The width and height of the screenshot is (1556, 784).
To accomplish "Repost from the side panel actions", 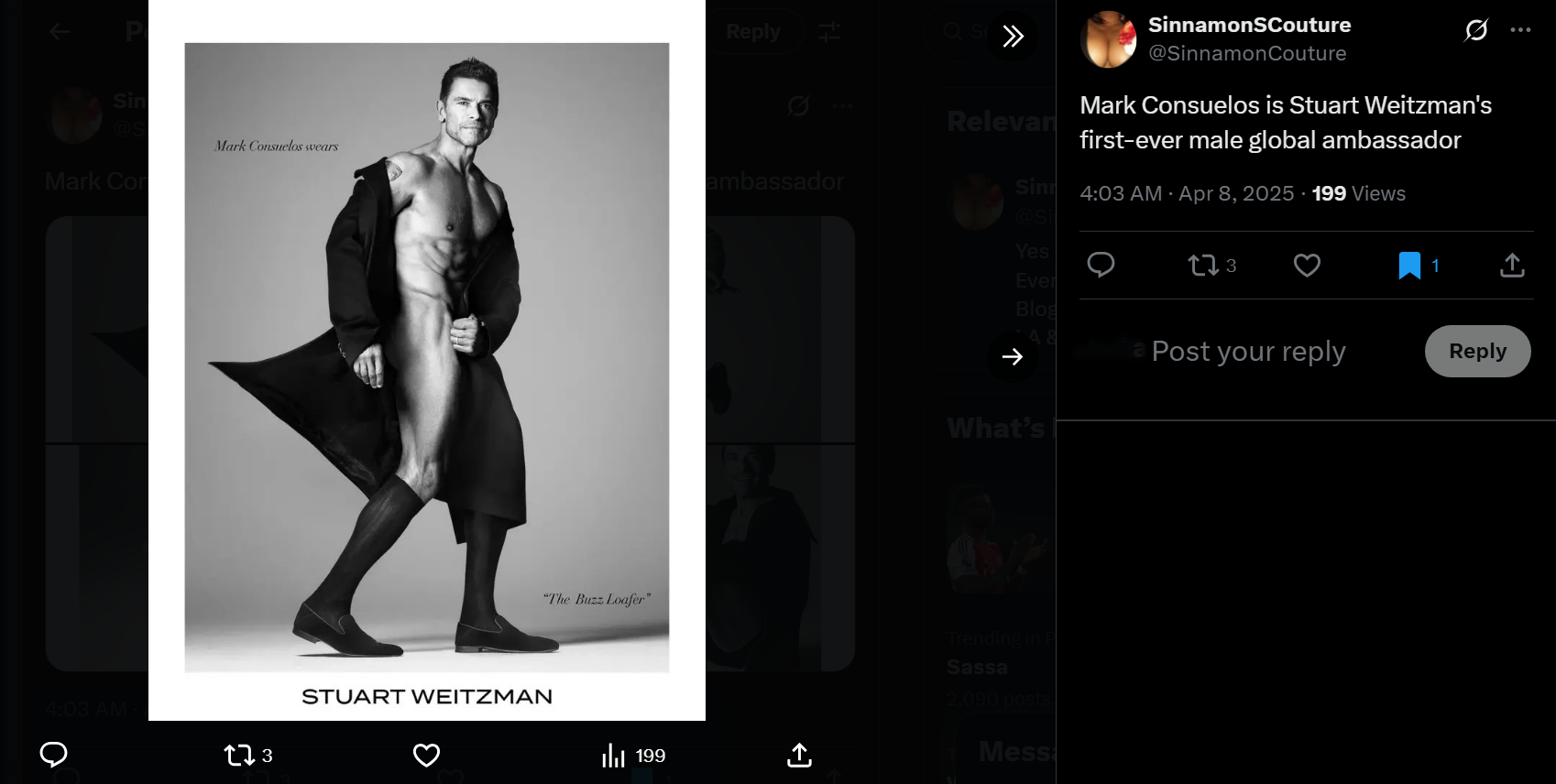I will 1203,266.
